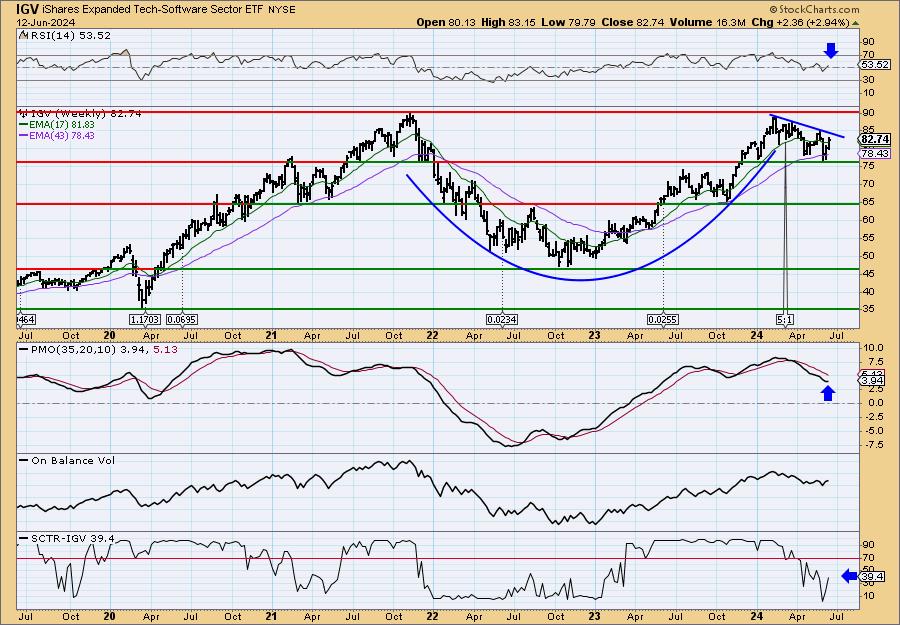Click the 82.74 price tag on right axis
The height and width of the screenshot is (625, 900).
tap(875, 139)
